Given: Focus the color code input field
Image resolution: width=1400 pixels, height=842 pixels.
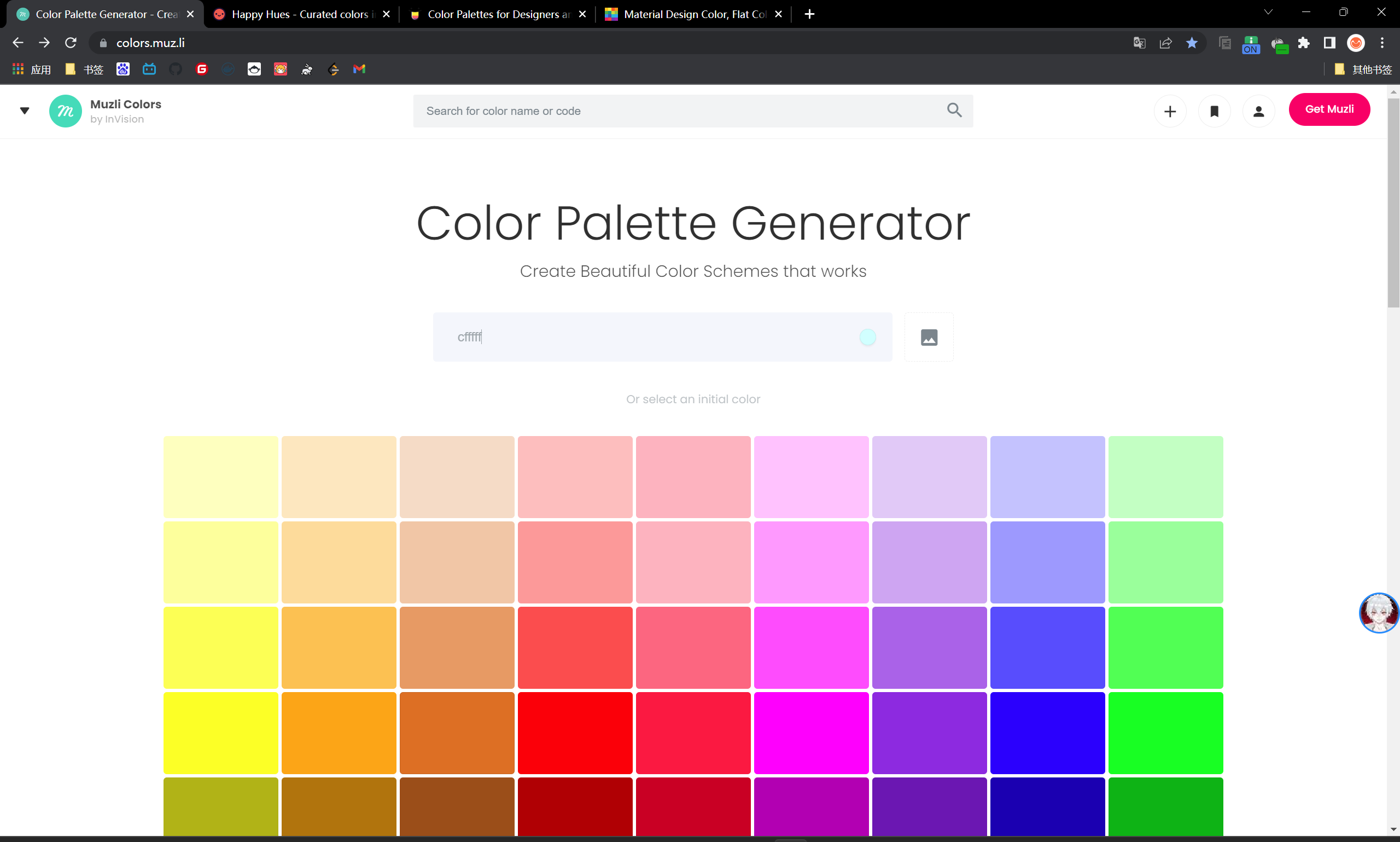Looking at the screenshot, I should [x=646, y=337].
